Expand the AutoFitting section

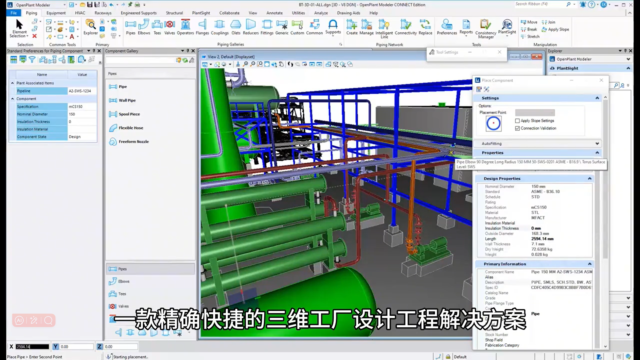click(x=597, y=144)
